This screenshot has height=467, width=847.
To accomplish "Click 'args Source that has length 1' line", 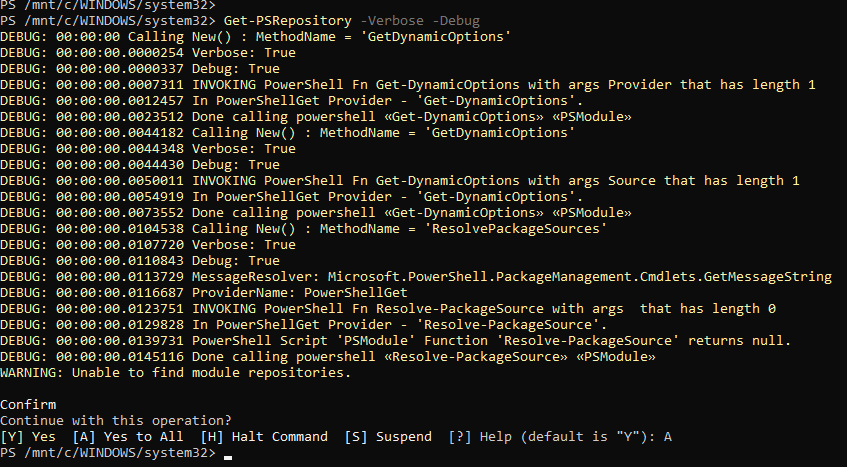I will tap(400, 181).
